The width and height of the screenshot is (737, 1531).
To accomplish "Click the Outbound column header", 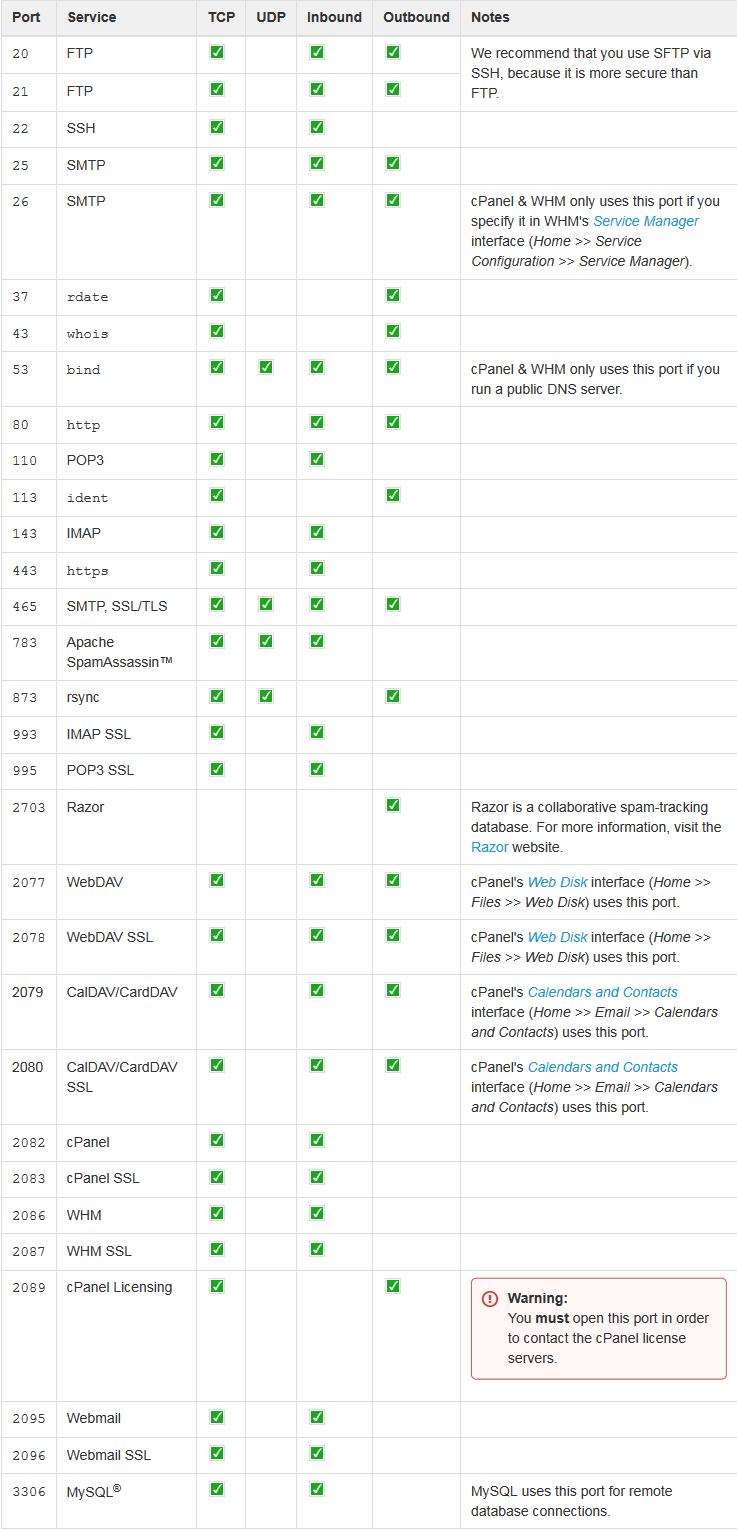I will tap(416, 17).
